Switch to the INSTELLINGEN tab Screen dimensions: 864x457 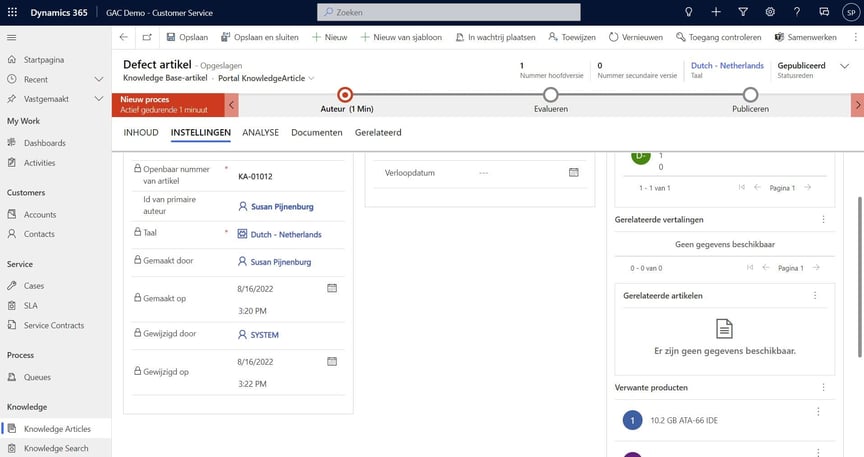[x=201, y=132]
